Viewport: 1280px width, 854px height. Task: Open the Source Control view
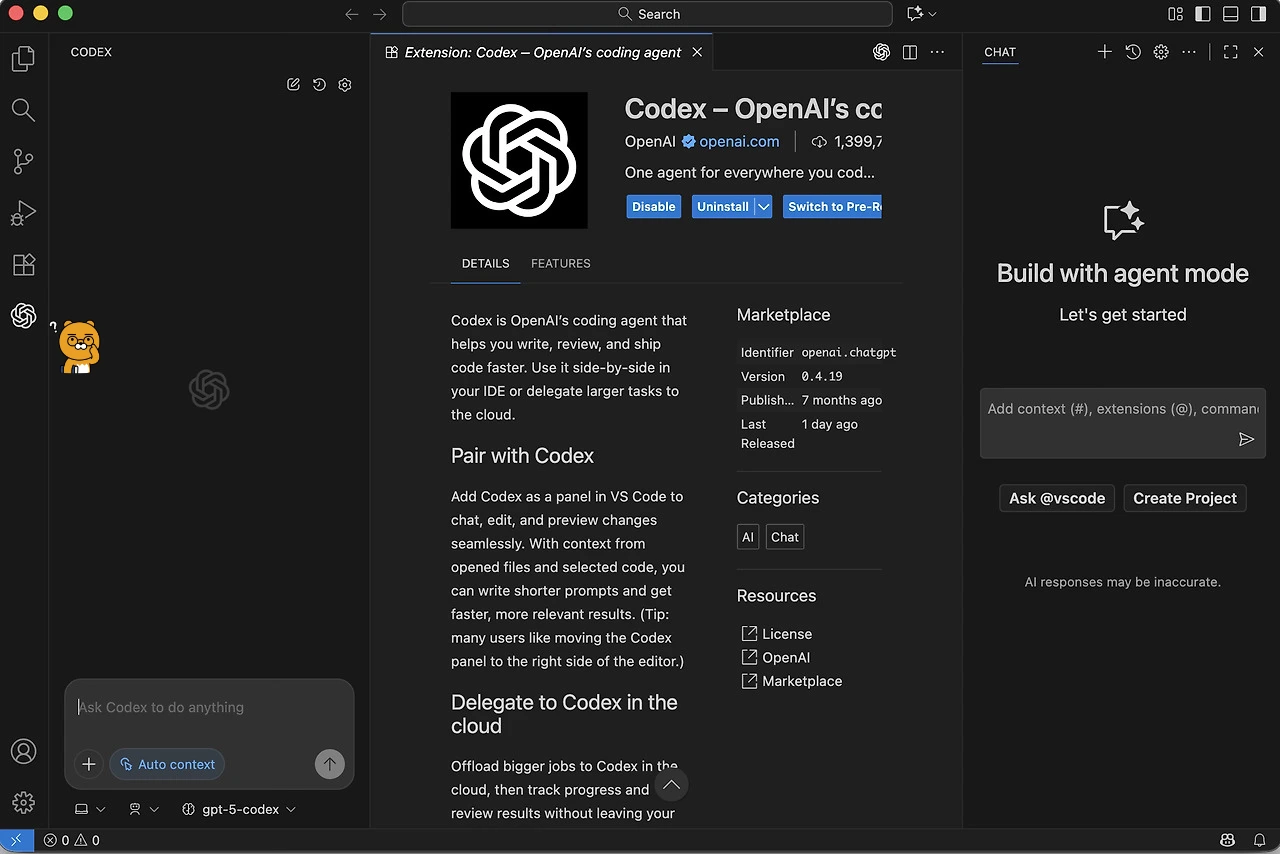click(x=23, y=161)
